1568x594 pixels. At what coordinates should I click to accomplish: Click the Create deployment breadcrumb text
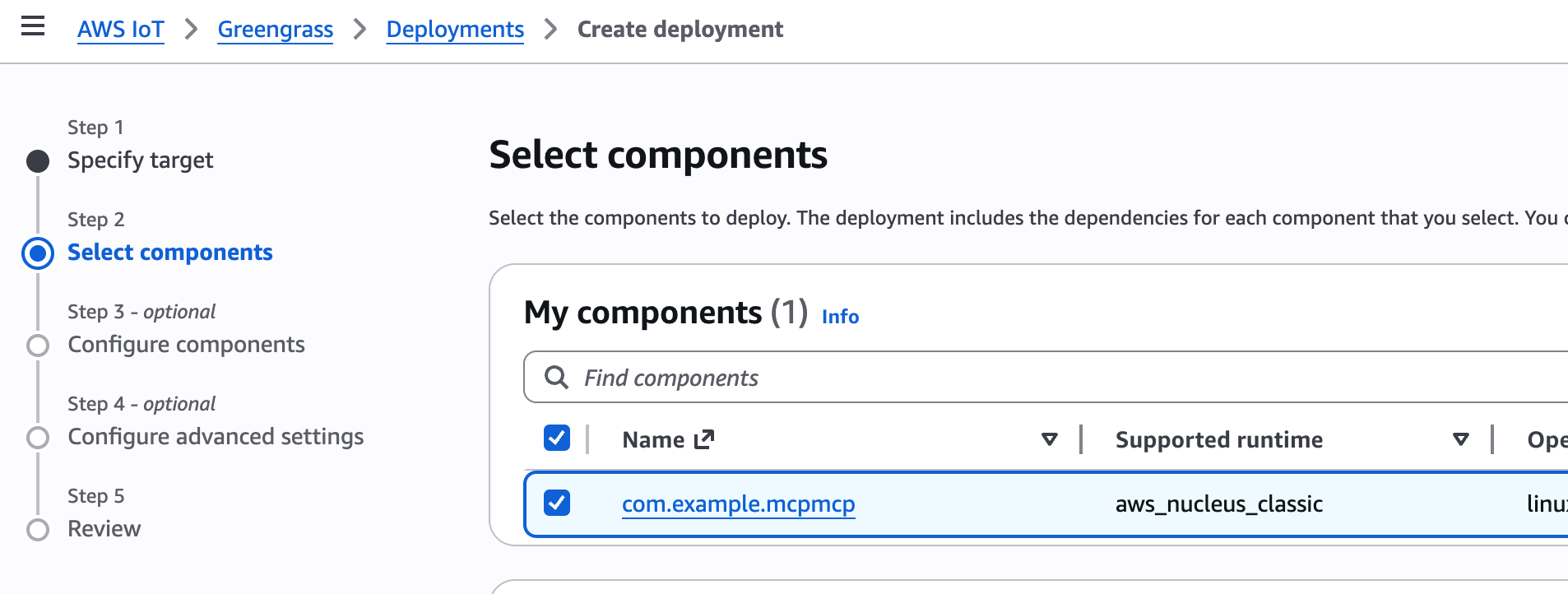coord(680,30)
